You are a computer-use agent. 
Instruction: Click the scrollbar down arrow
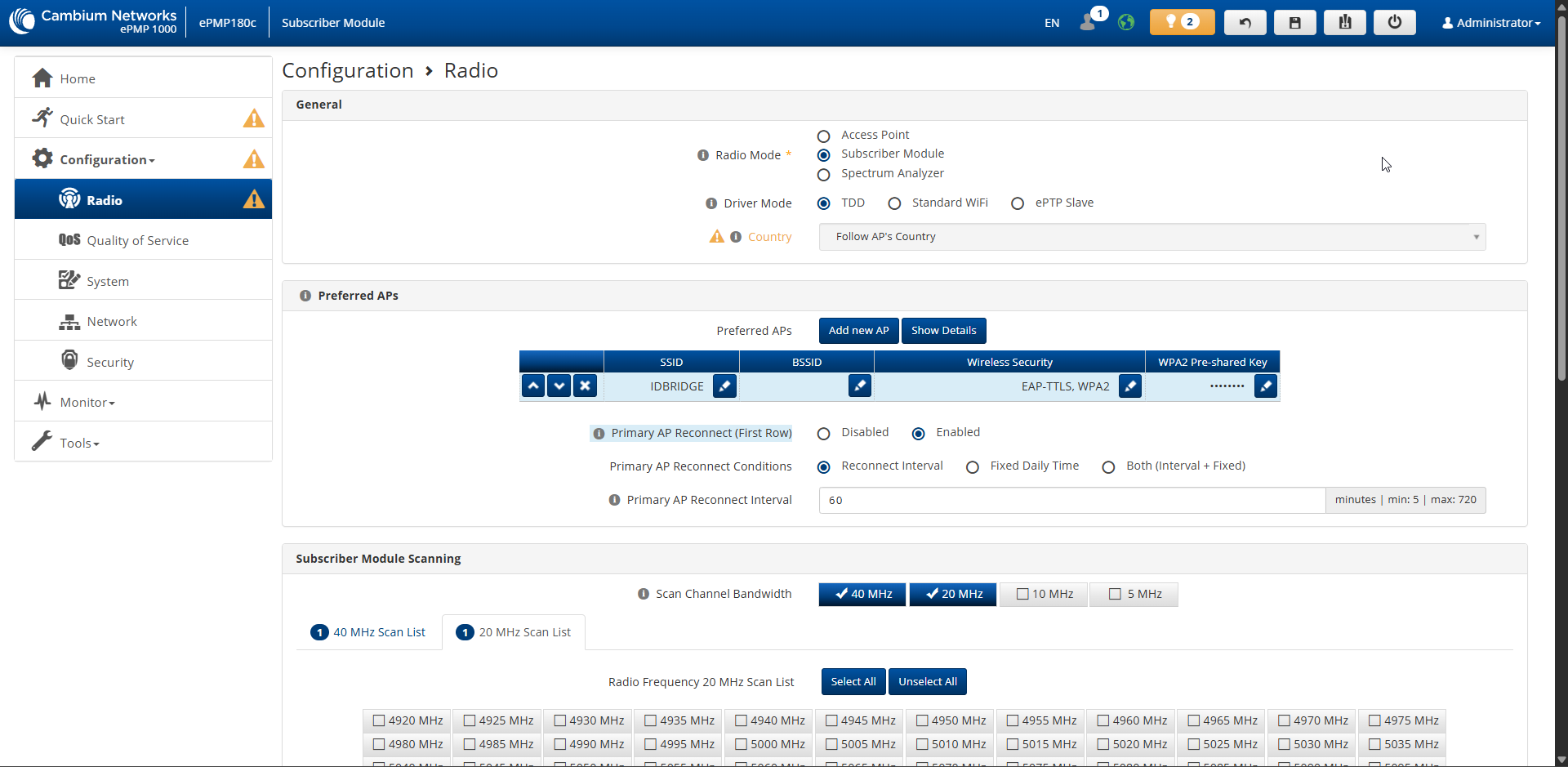(1561, 759)
